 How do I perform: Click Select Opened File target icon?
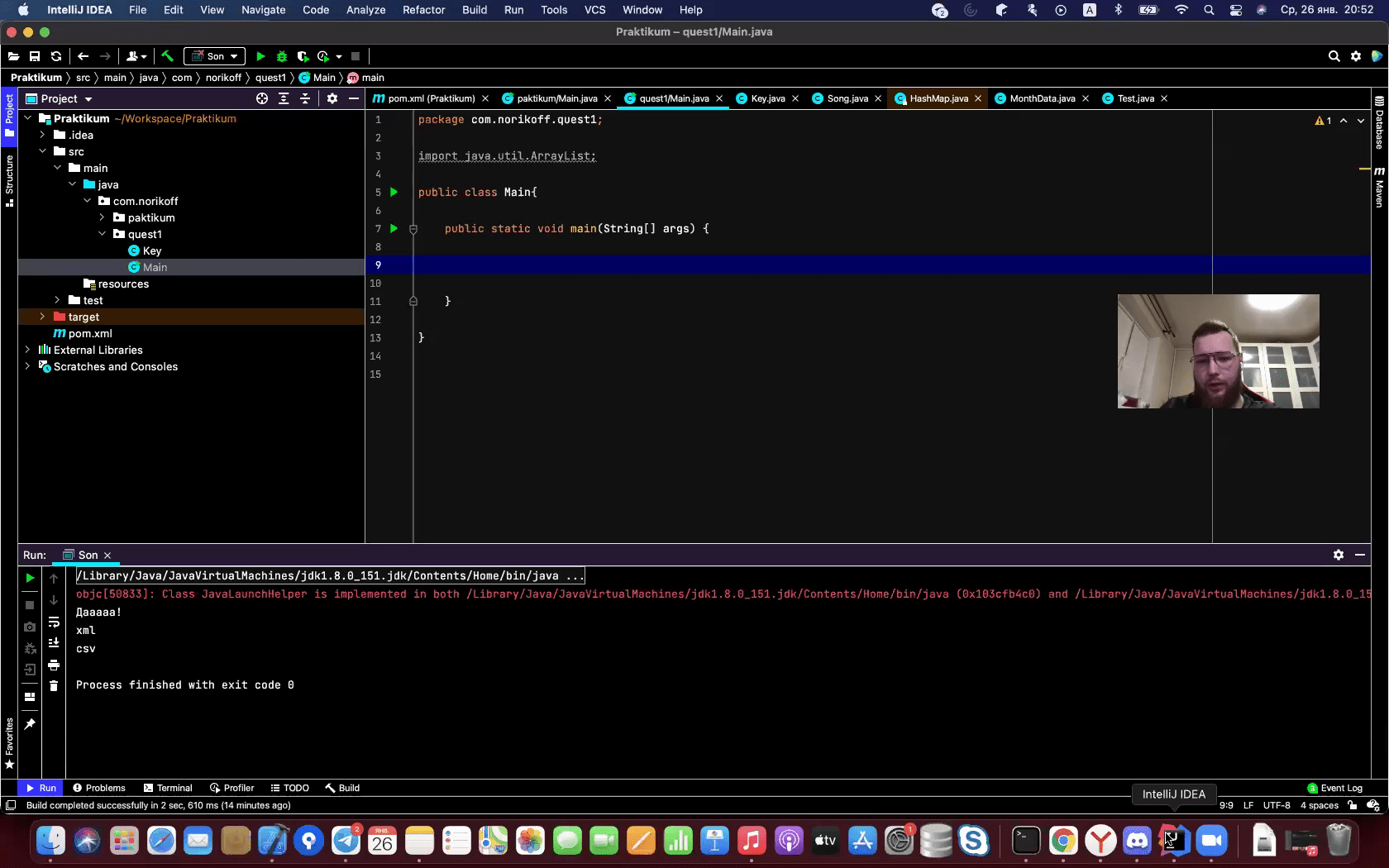click(x=262, y=98)
